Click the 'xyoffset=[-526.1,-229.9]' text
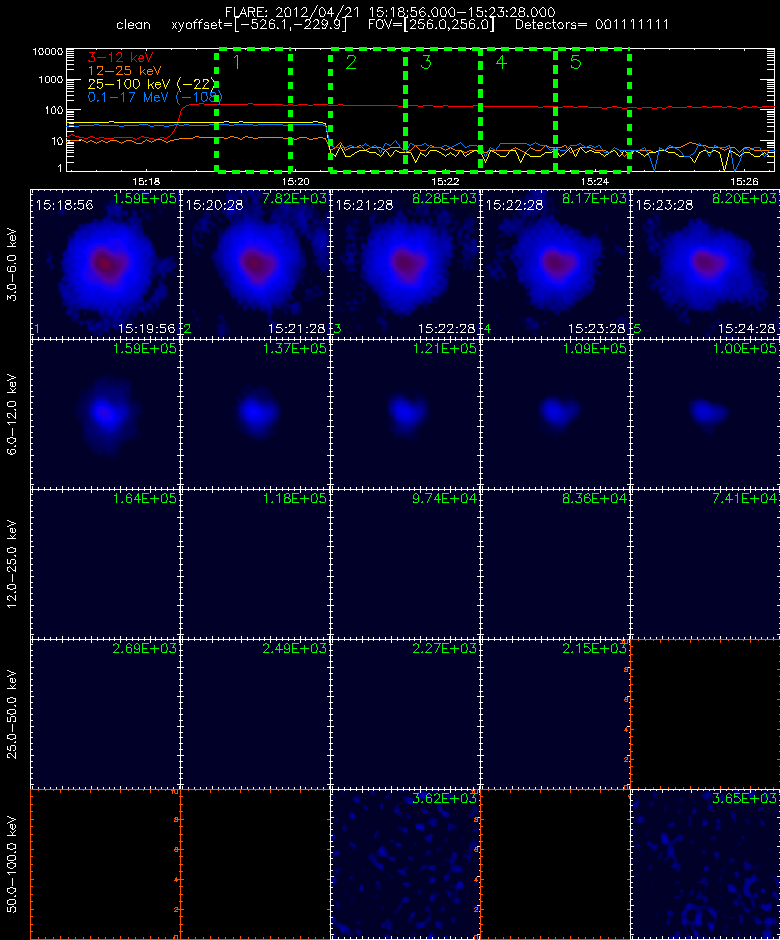The height and width of the screenshot is (940, 780). [x=259, y=25]
